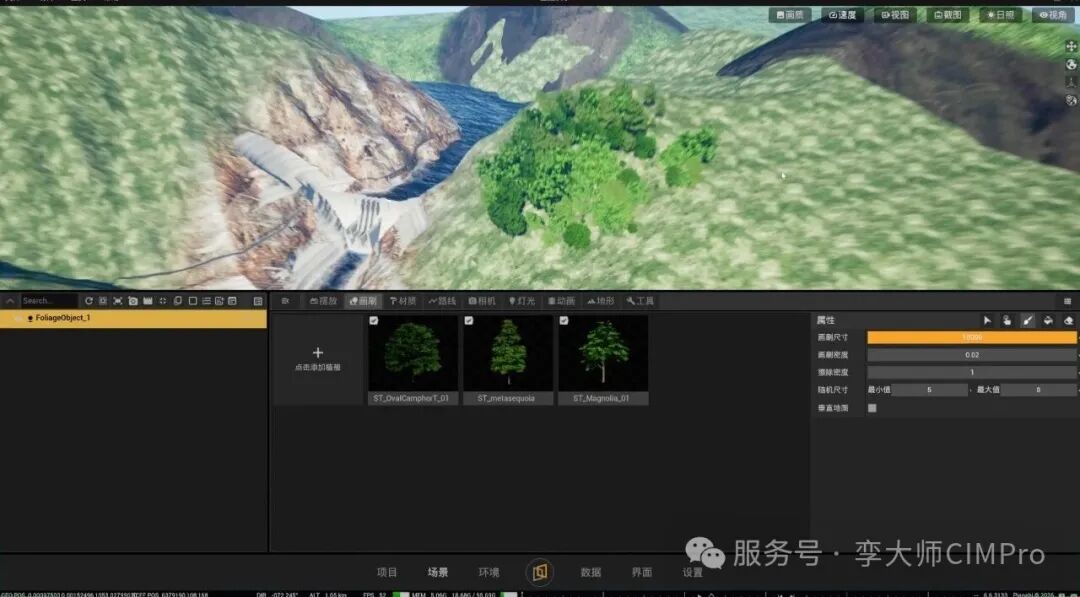The width and height of the screenshot is (1080, 597).
Task: Open the hamburger menu at right of tab bar
Action: pos(1068,301)
